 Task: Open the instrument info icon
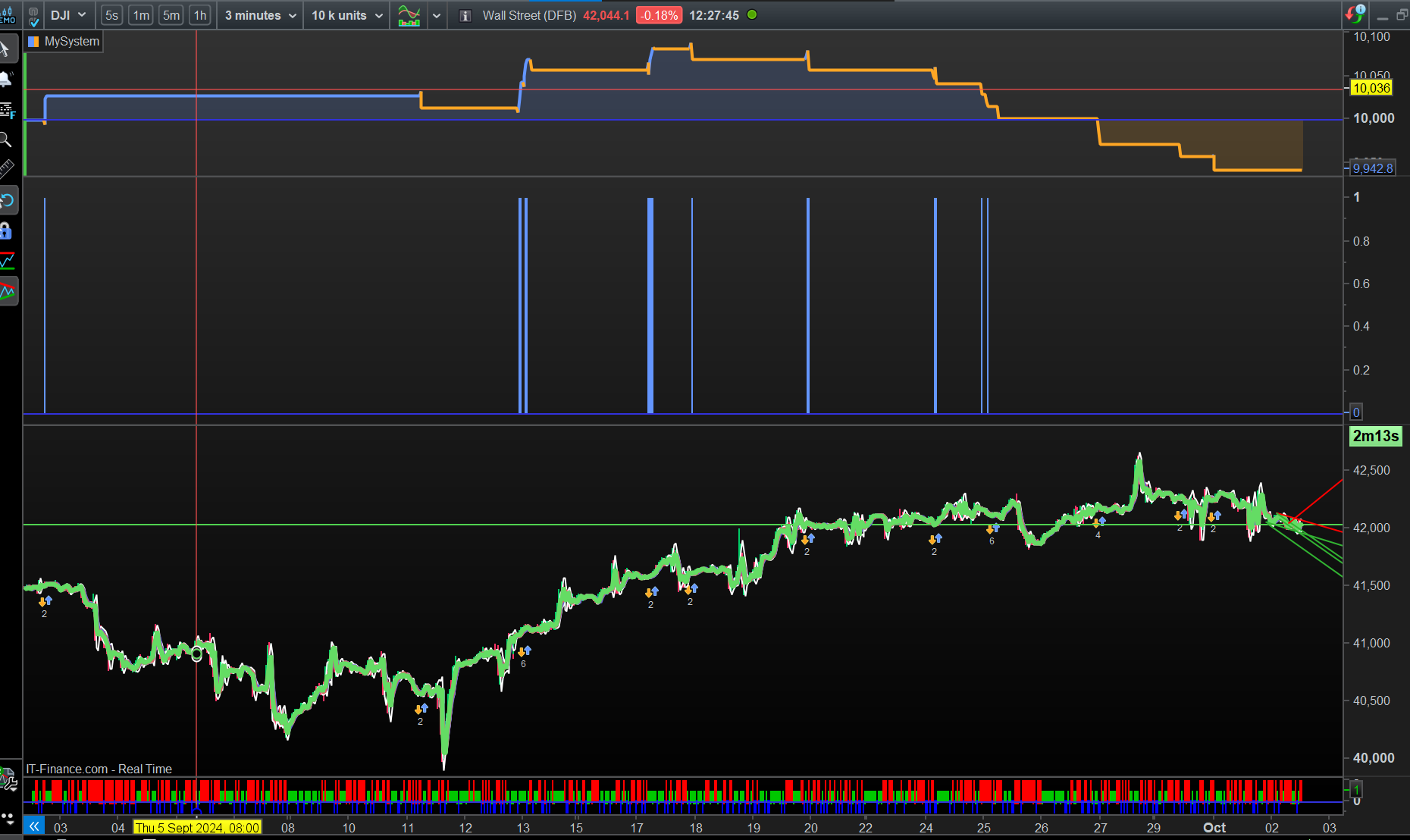click(x=465, y=15)
